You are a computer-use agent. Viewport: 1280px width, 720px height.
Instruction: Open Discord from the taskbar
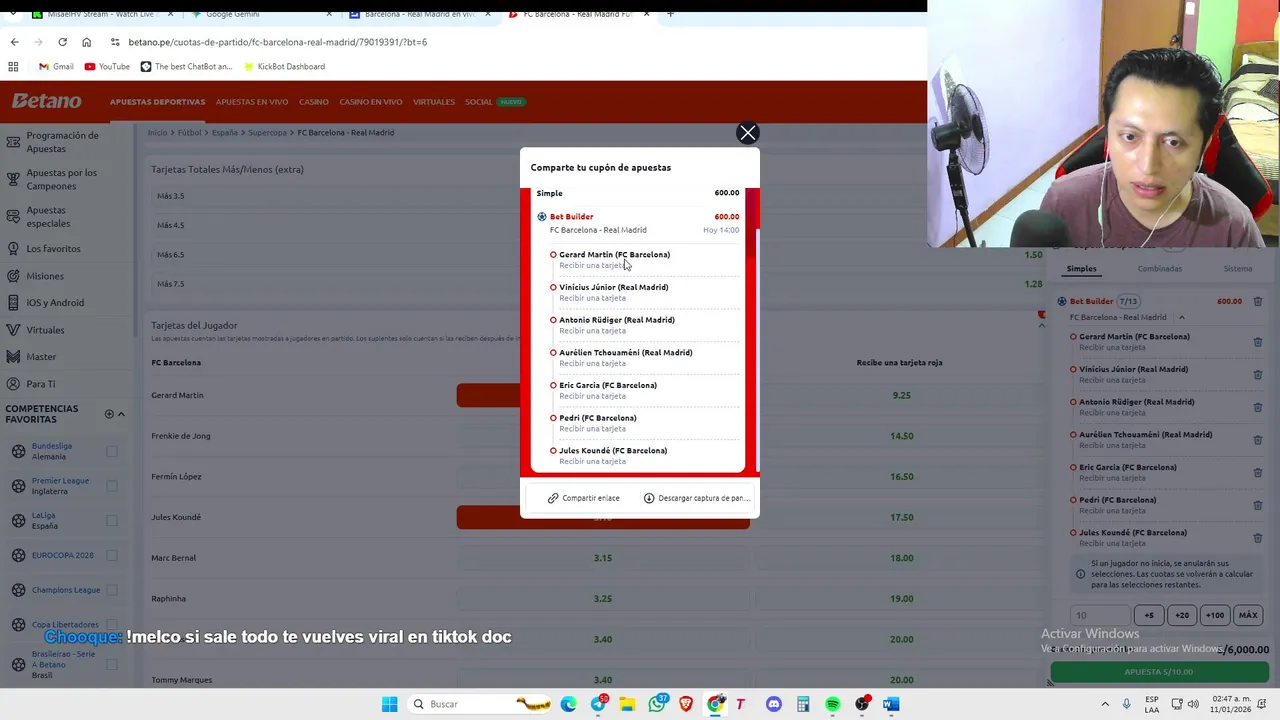pos(773,704)
